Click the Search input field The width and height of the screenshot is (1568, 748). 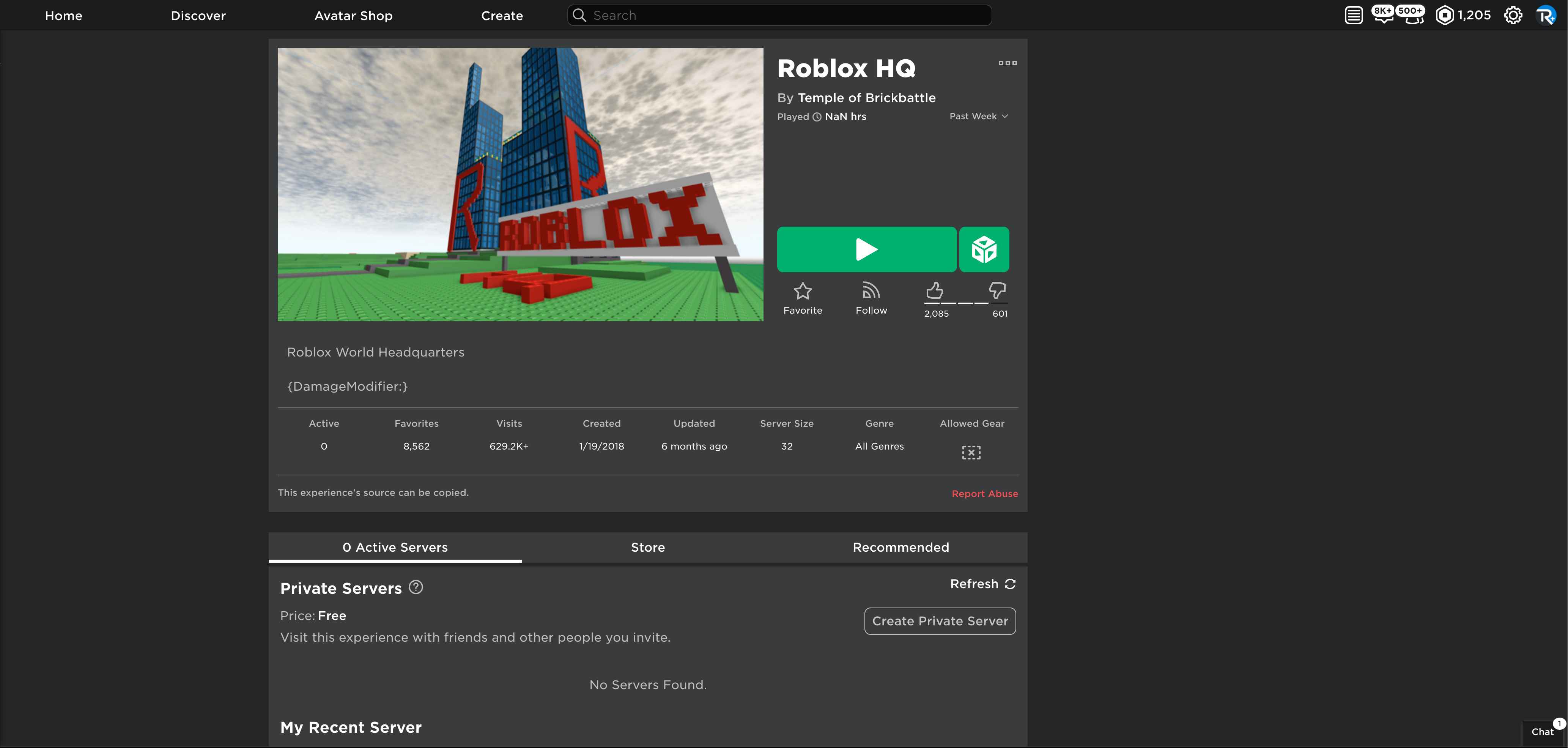(779, 15)
